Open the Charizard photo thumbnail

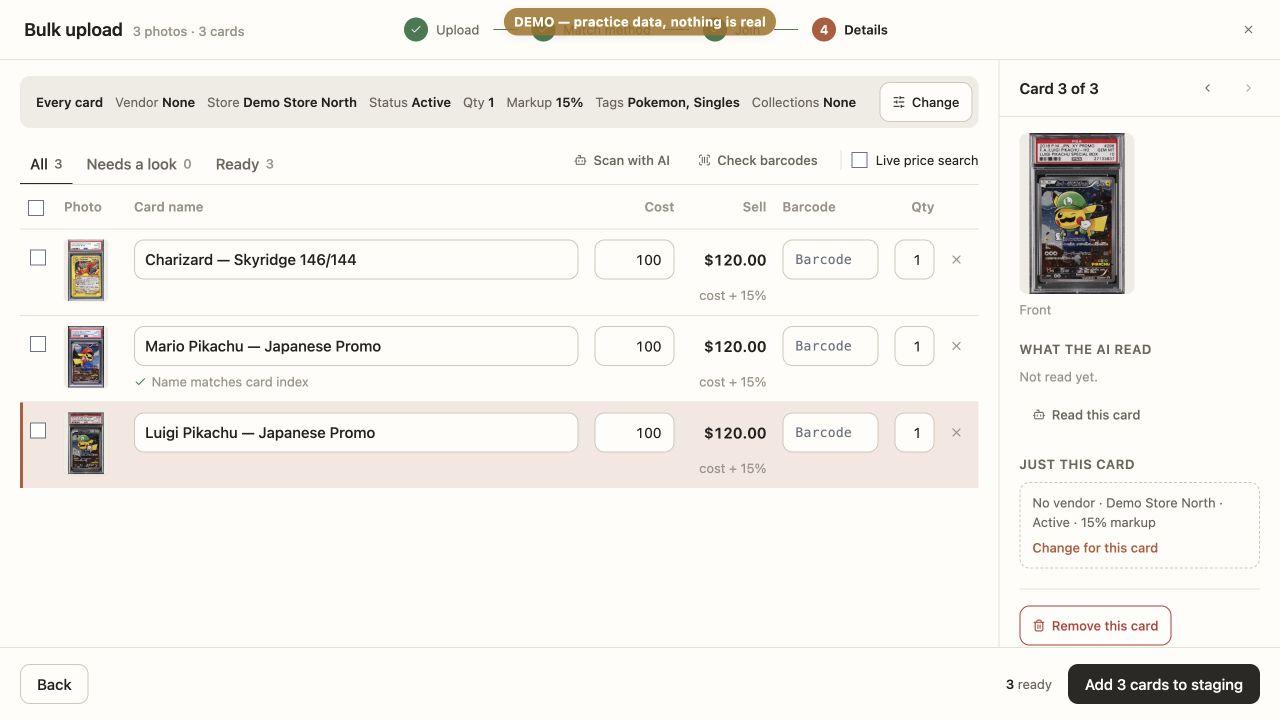click(x=86, y=270)
